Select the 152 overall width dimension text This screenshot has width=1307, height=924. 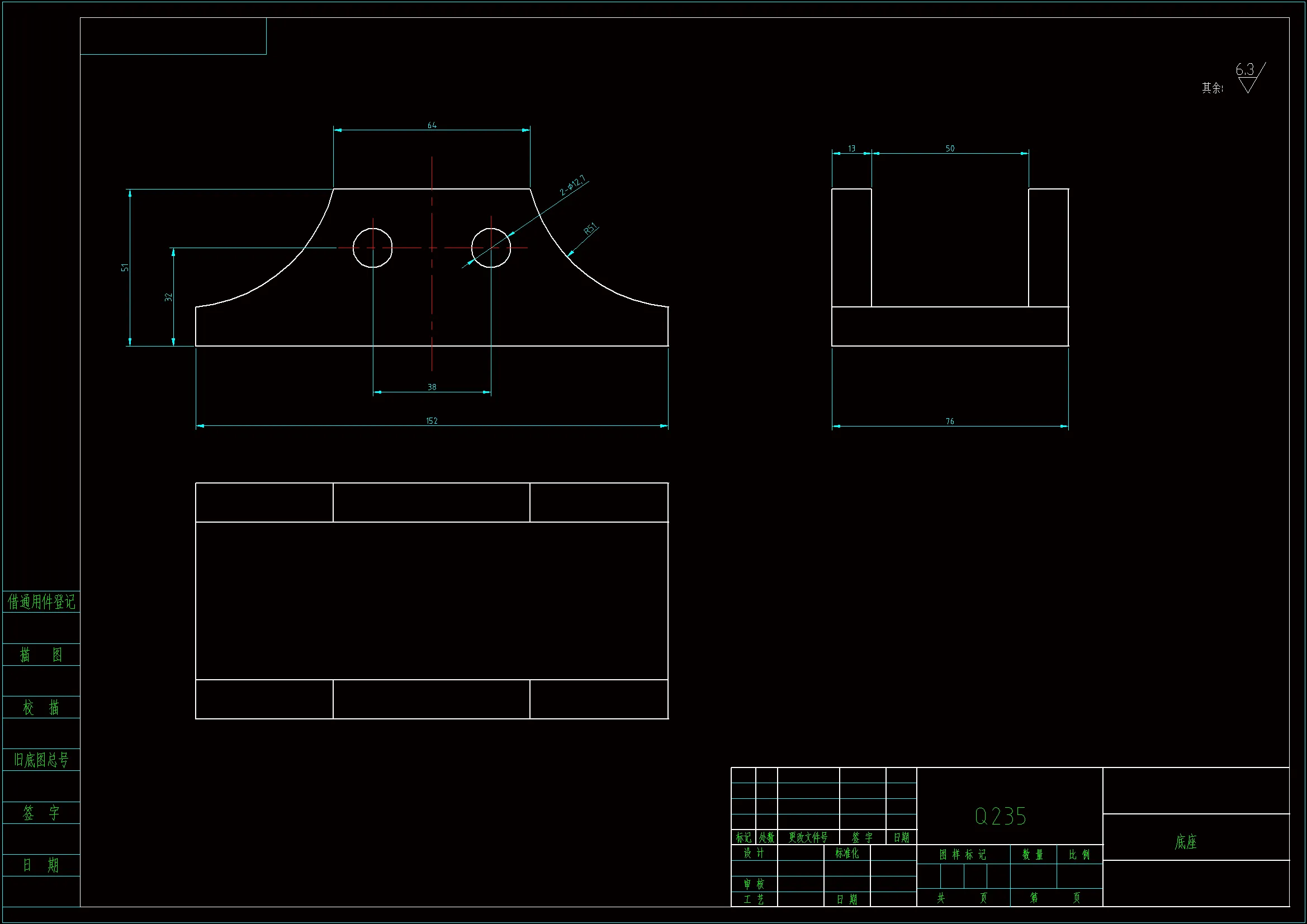coord(432,421)
